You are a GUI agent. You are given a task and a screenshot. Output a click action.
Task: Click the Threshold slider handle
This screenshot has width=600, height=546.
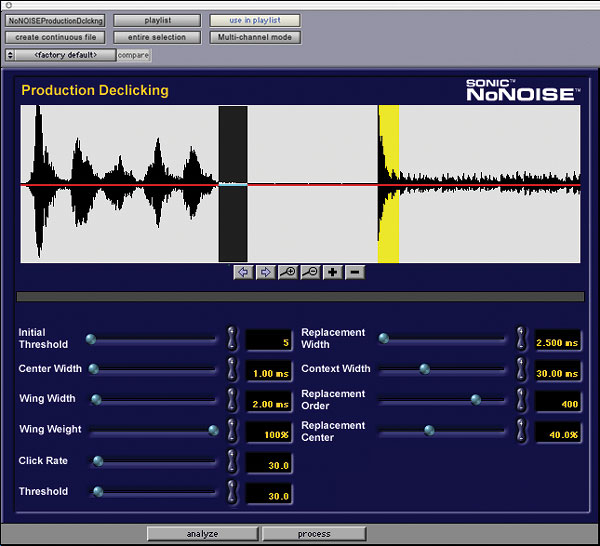coord(98,492)
